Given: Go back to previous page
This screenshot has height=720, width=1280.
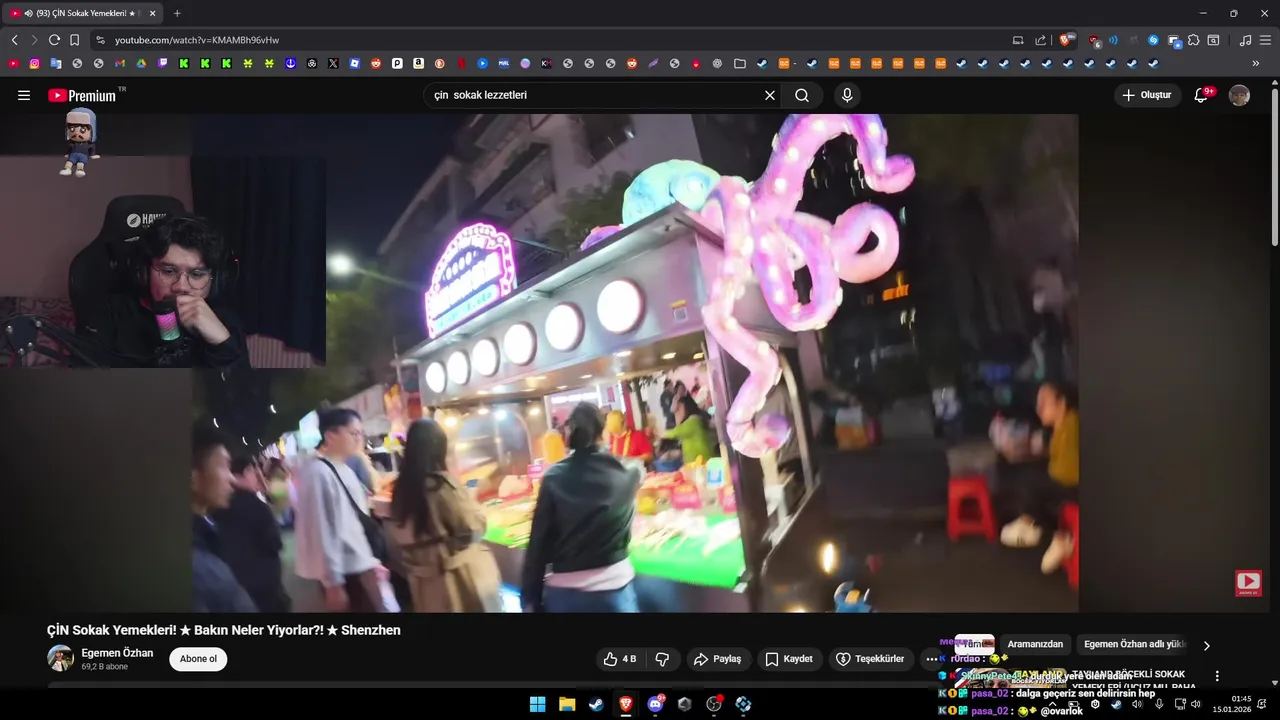Looking at the screenshot, I should pos(14,40).
